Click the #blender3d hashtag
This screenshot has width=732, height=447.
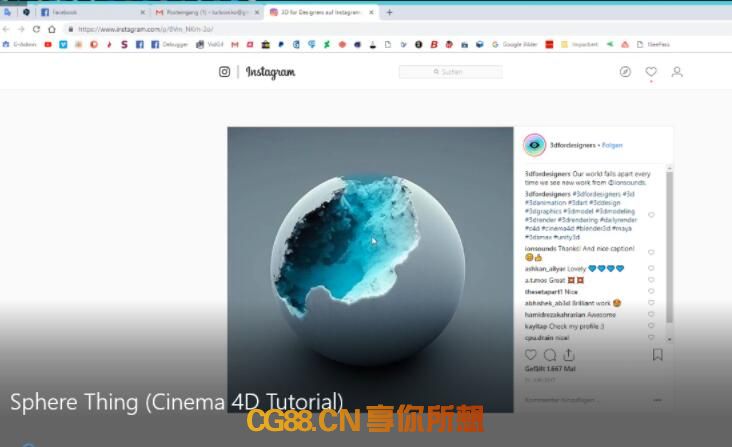pos(592,228)
